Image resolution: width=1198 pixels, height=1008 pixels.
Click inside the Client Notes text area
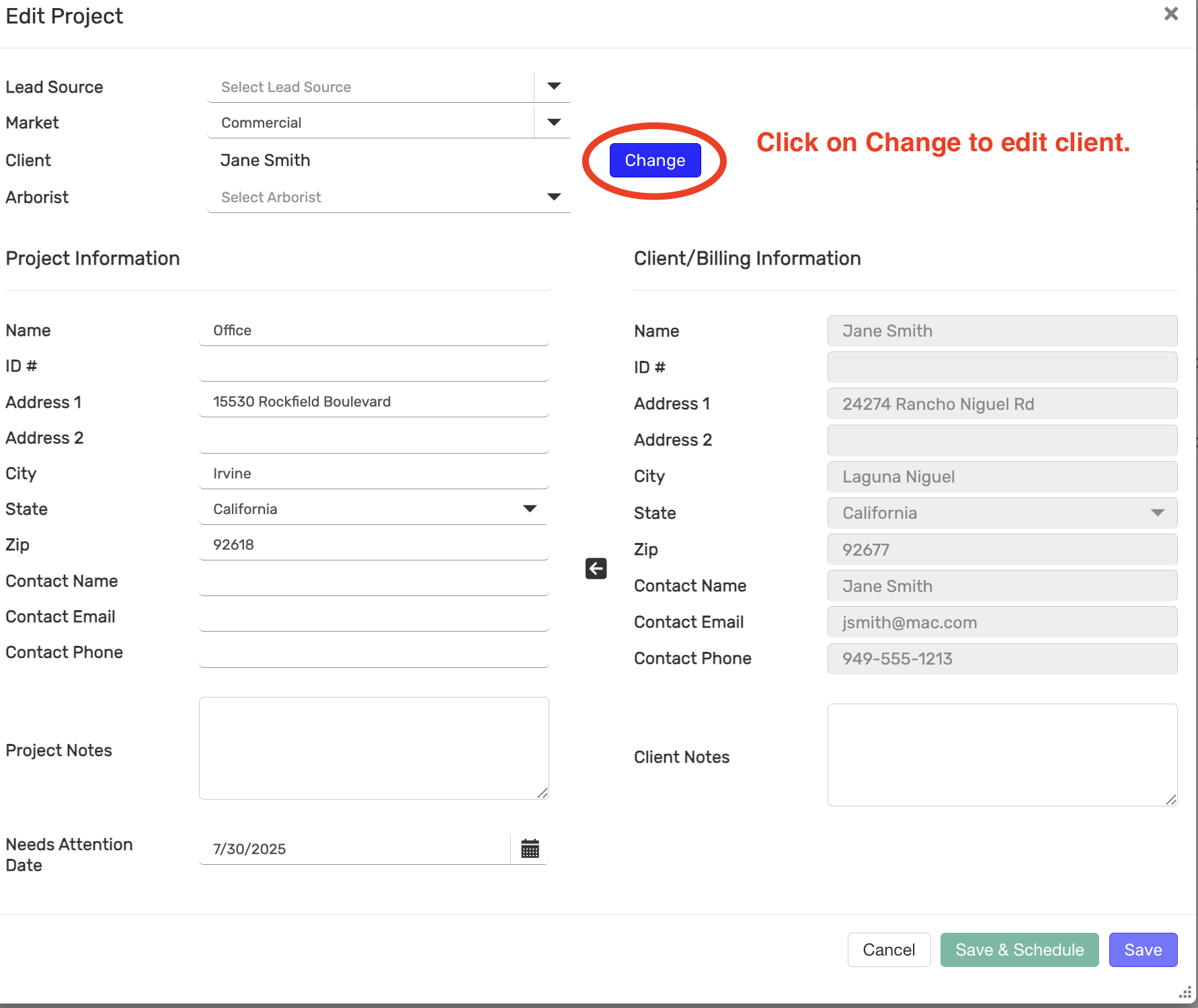pos(1002,755)
